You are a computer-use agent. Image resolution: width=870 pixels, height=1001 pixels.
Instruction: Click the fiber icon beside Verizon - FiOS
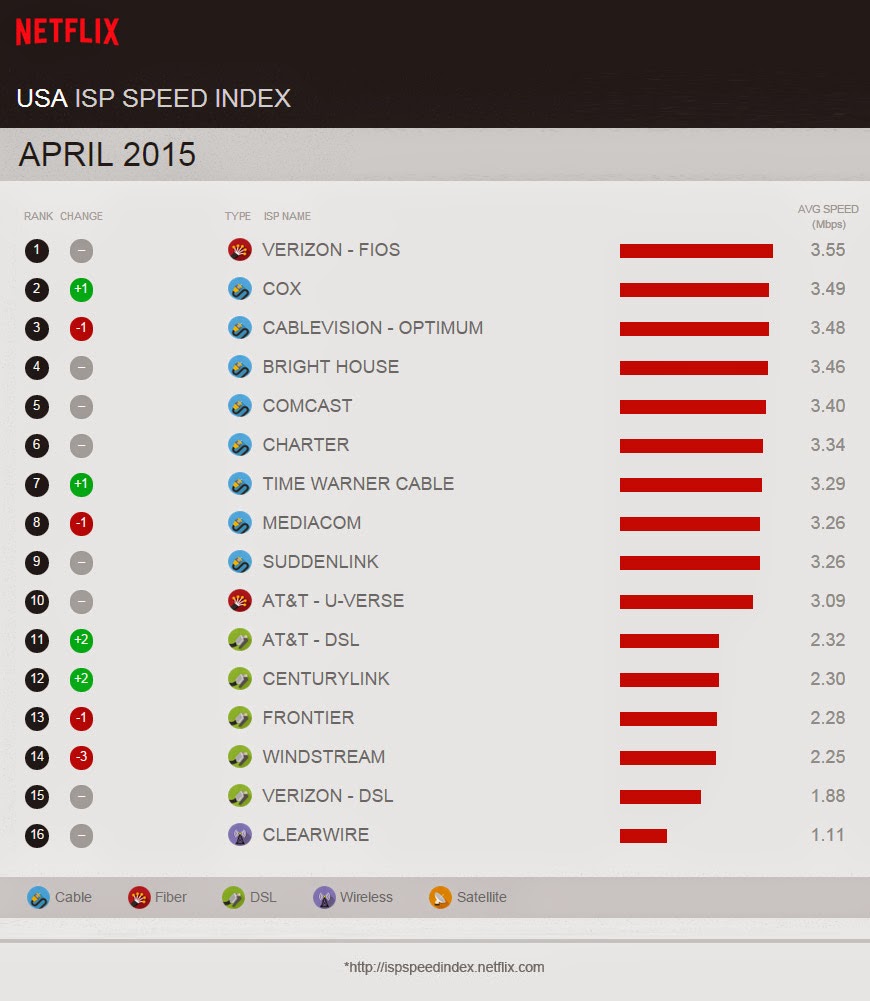point(239,250)
